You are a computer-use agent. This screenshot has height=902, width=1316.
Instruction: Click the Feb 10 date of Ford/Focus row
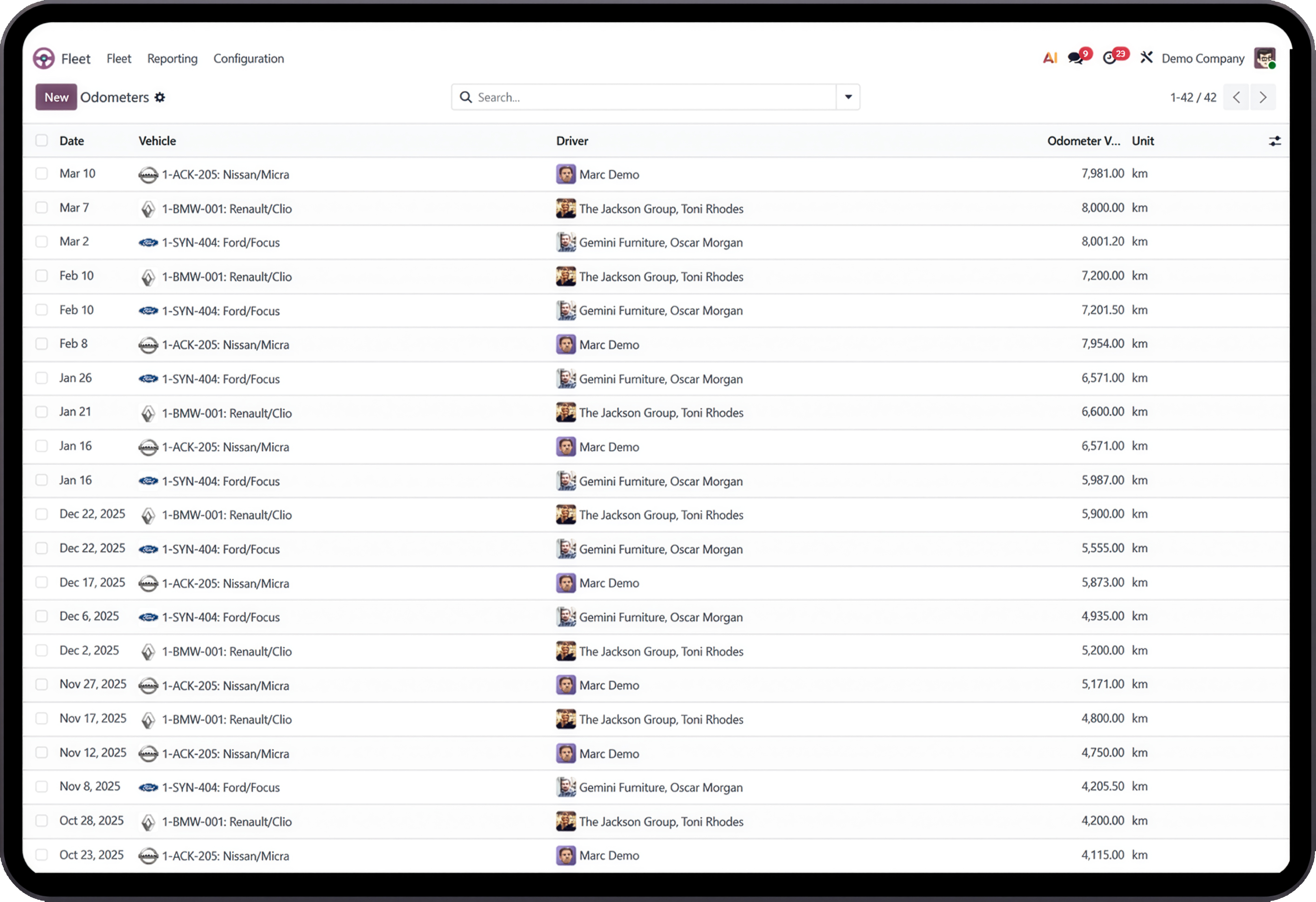tap(76, 310)
